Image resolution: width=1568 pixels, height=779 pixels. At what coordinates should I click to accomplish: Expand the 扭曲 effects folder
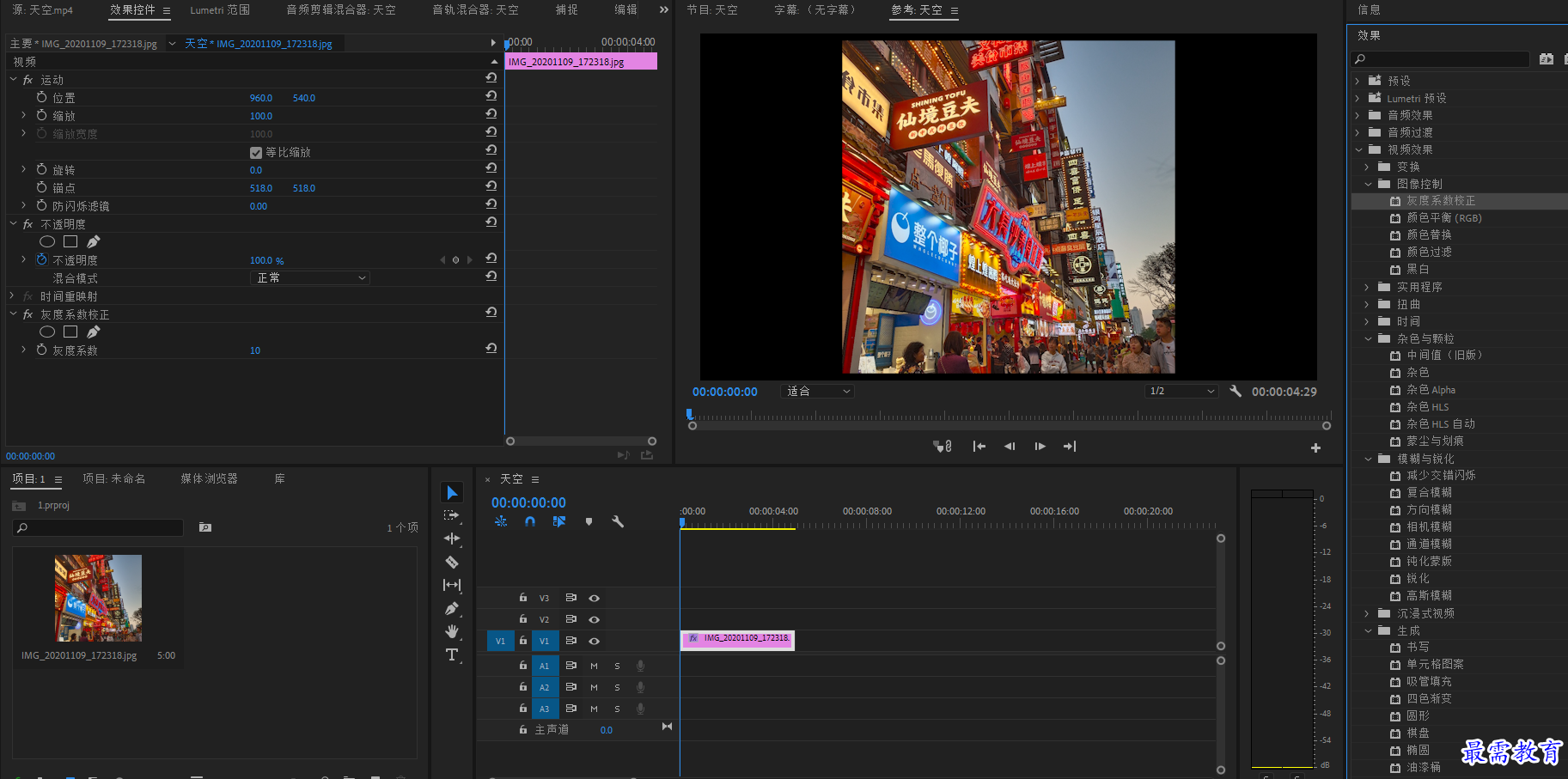click(x=1367, y=304)
